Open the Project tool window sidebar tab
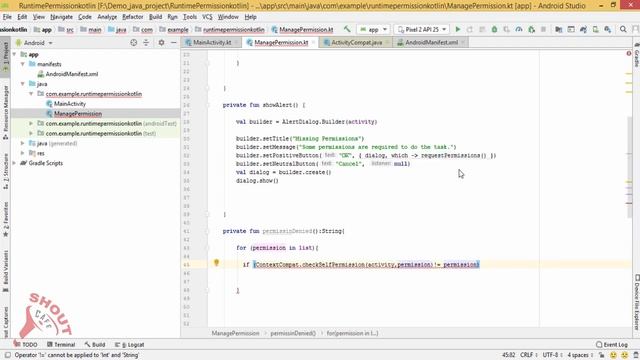This screenshot has width=640, height=360. point(5,57)
